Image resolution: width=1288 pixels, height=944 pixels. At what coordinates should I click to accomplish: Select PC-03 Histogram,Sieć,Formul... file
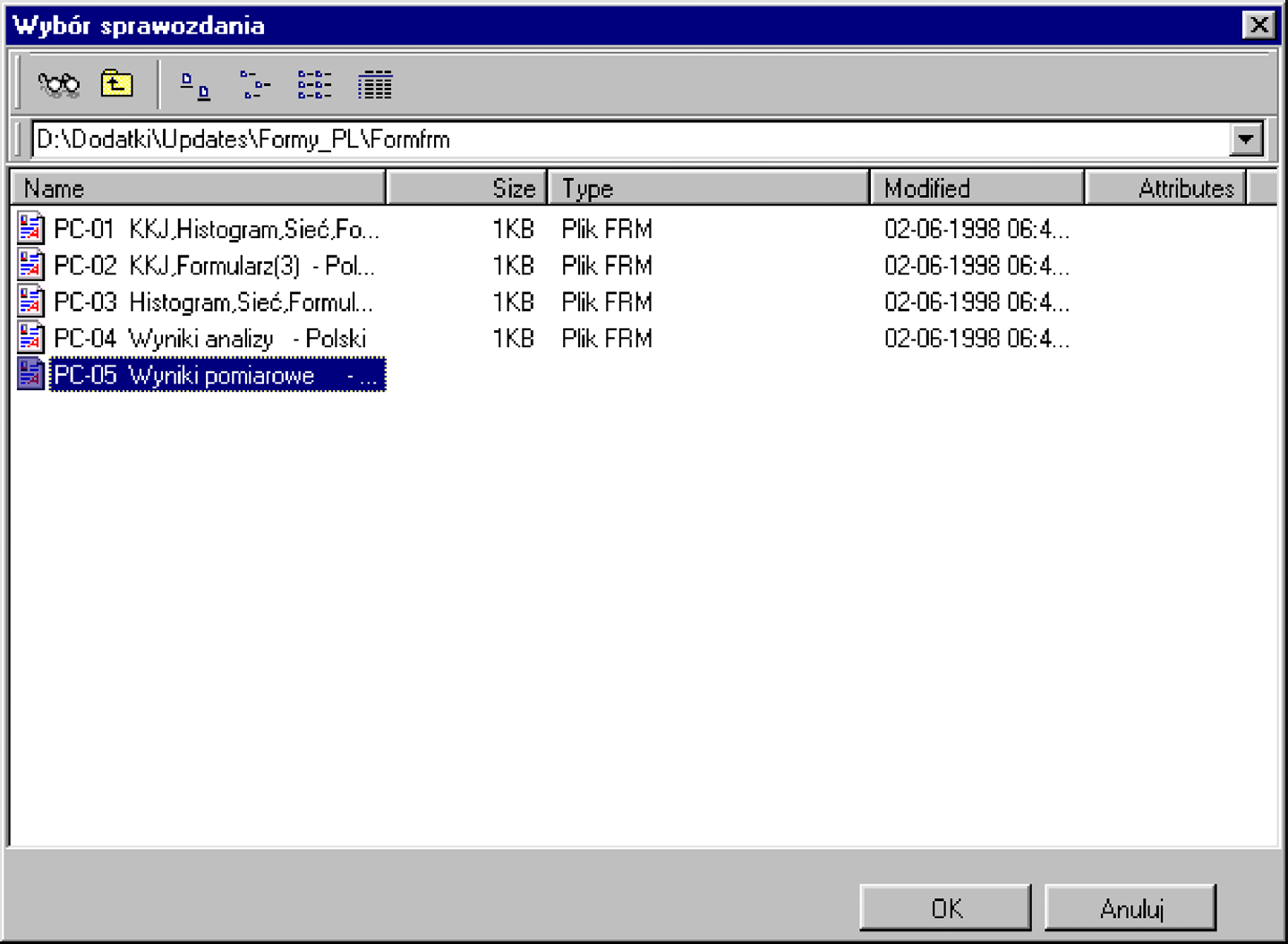click(213, 303)
